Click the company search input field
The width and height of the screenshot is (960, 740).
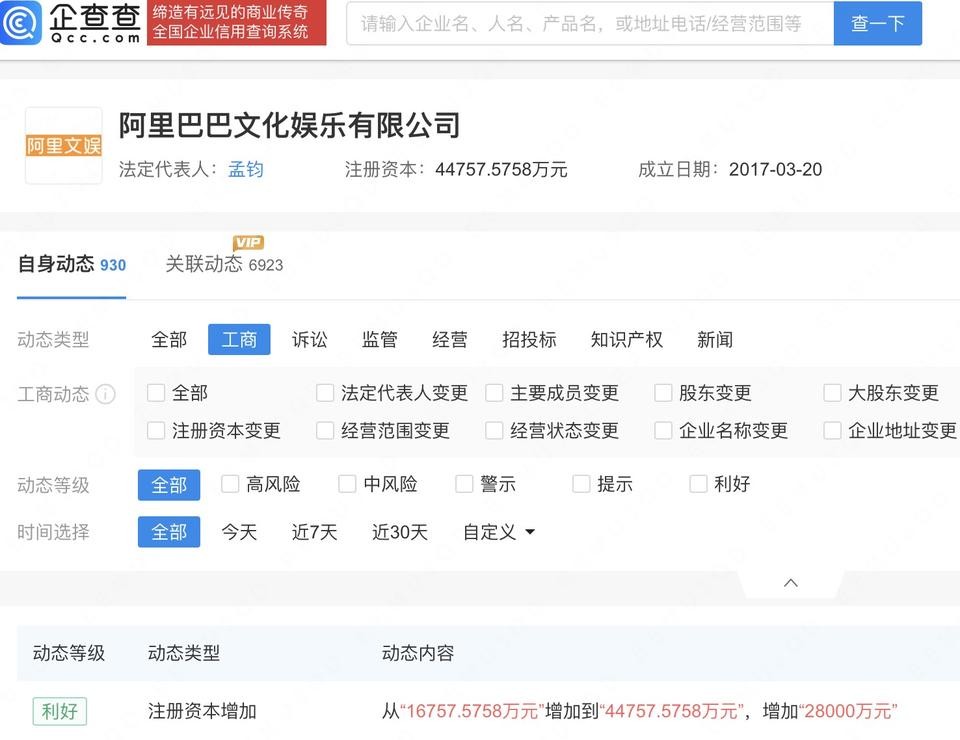pos(589,24)
